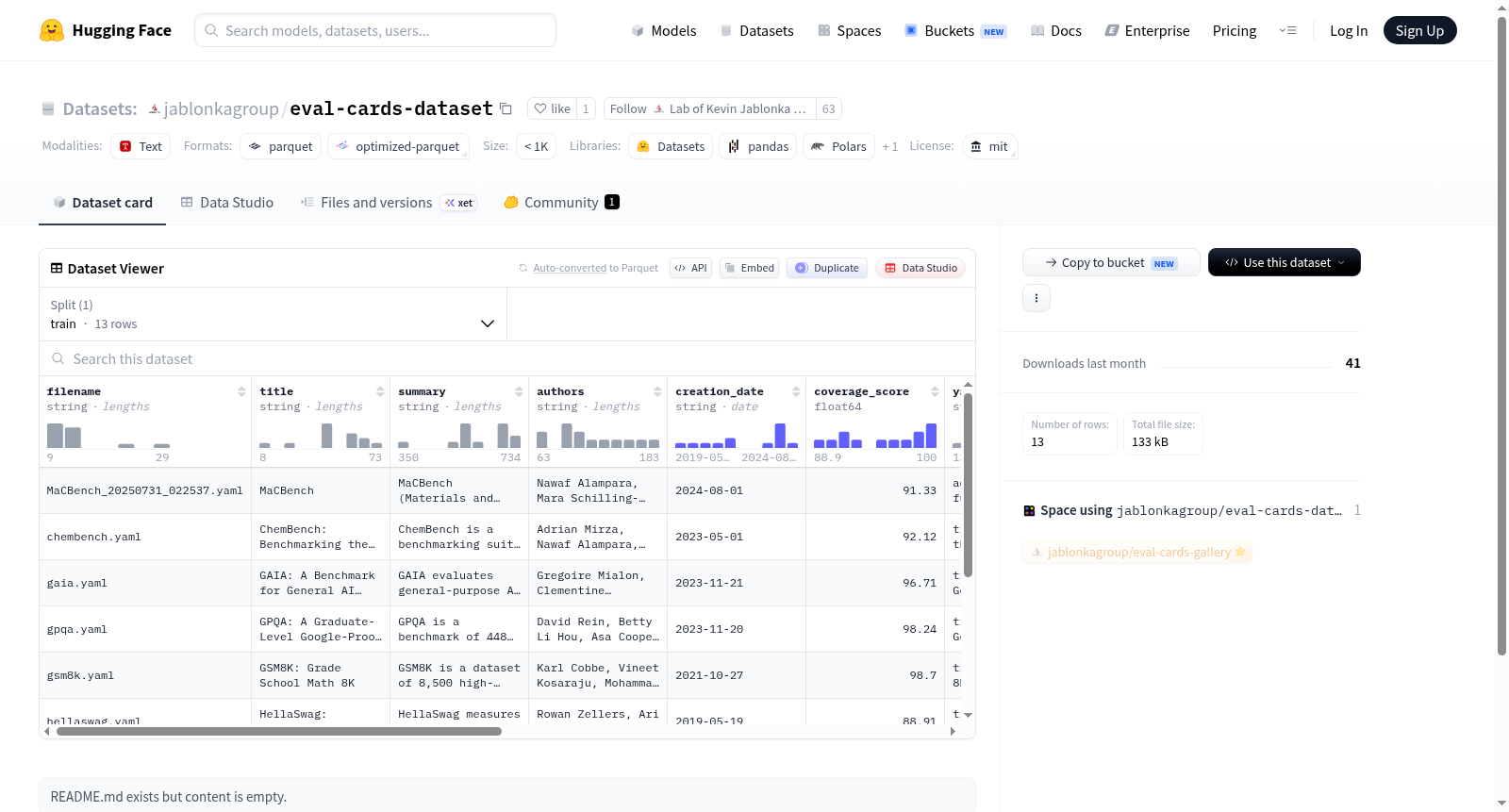Go to Pricing
The width and height of the screenshot is (1509, 812).
click(1235, 30)
